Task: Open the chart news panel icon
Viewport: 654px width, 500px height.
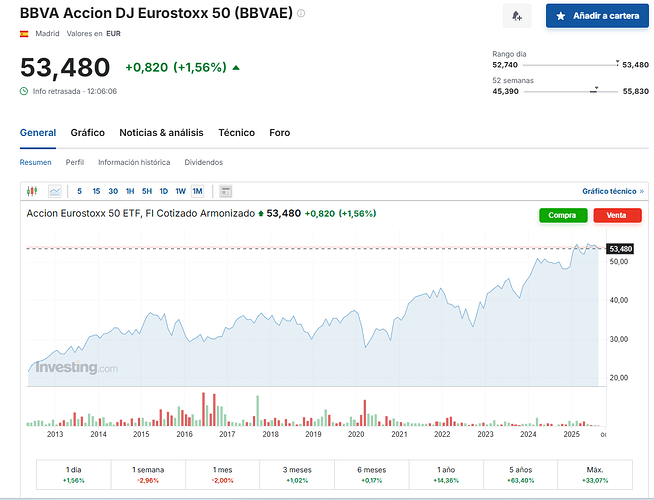Action: (226, 191)
